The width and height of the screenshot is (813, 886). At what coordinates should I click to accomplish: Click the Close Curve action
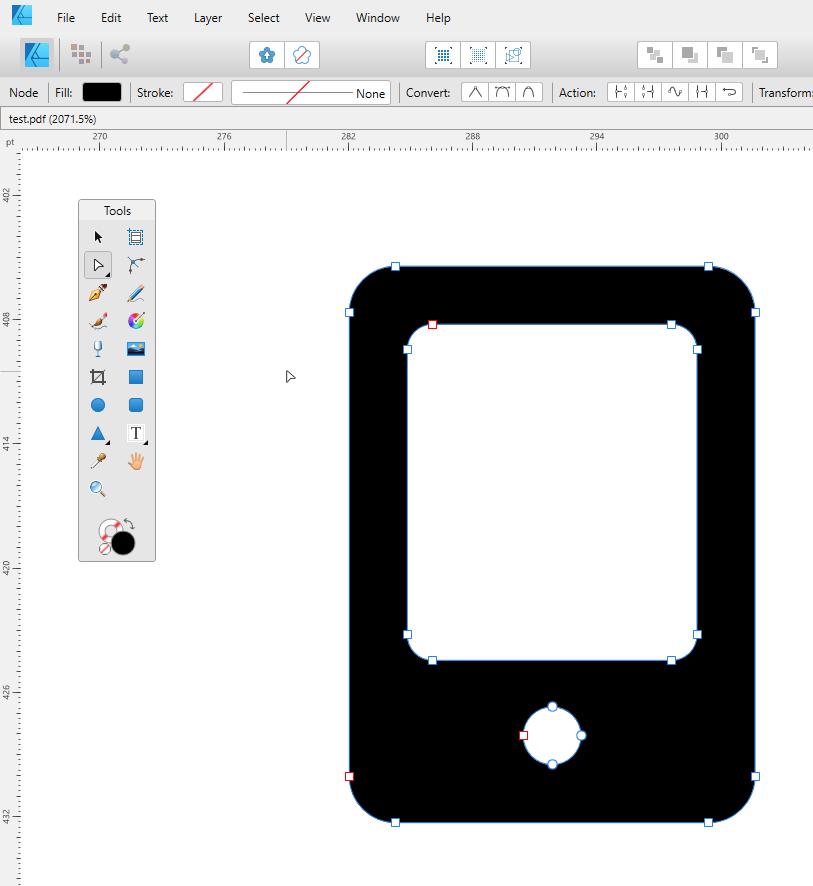click(x=648, y=92)
